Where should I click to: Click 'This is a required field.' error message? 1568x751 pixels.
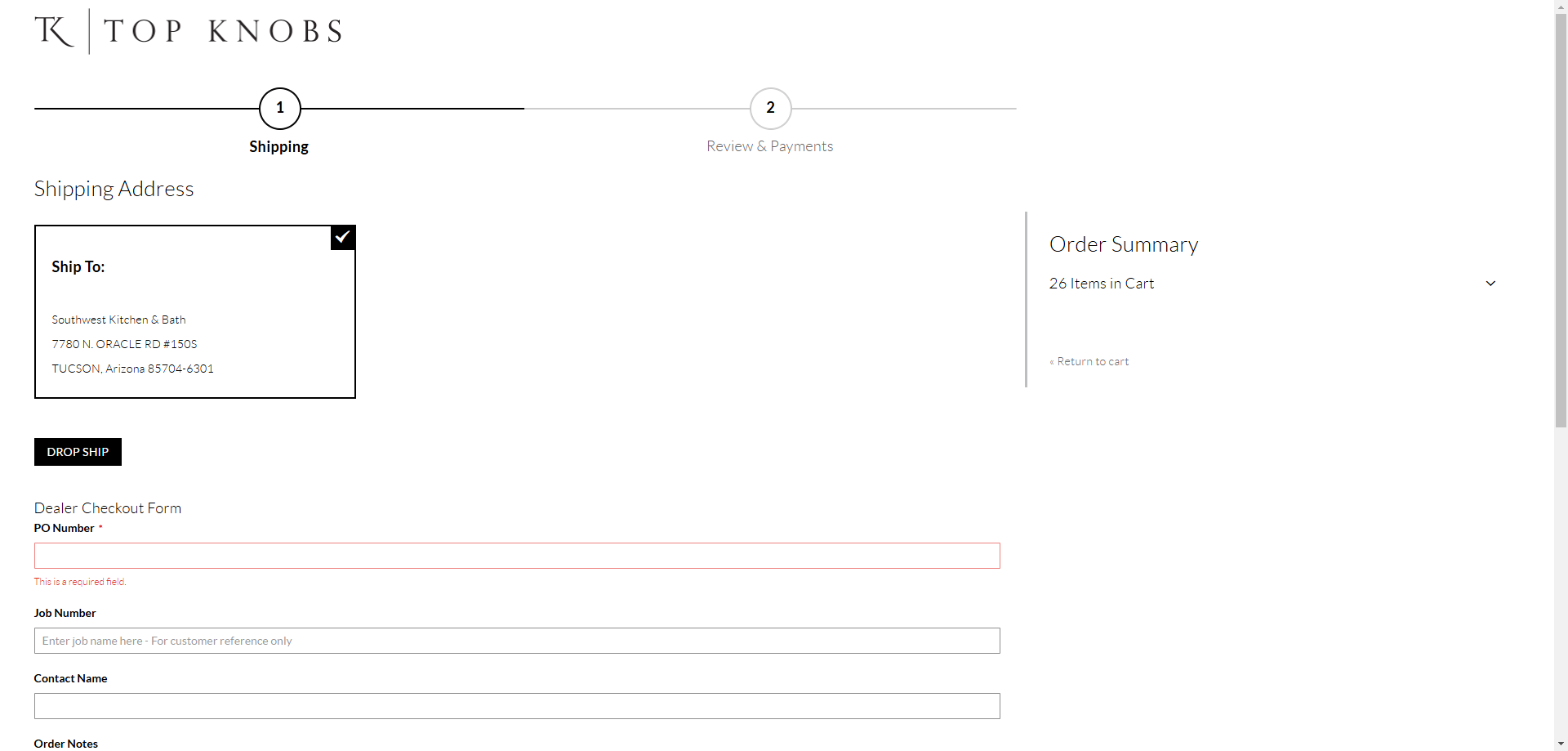(x=80, y=582)
